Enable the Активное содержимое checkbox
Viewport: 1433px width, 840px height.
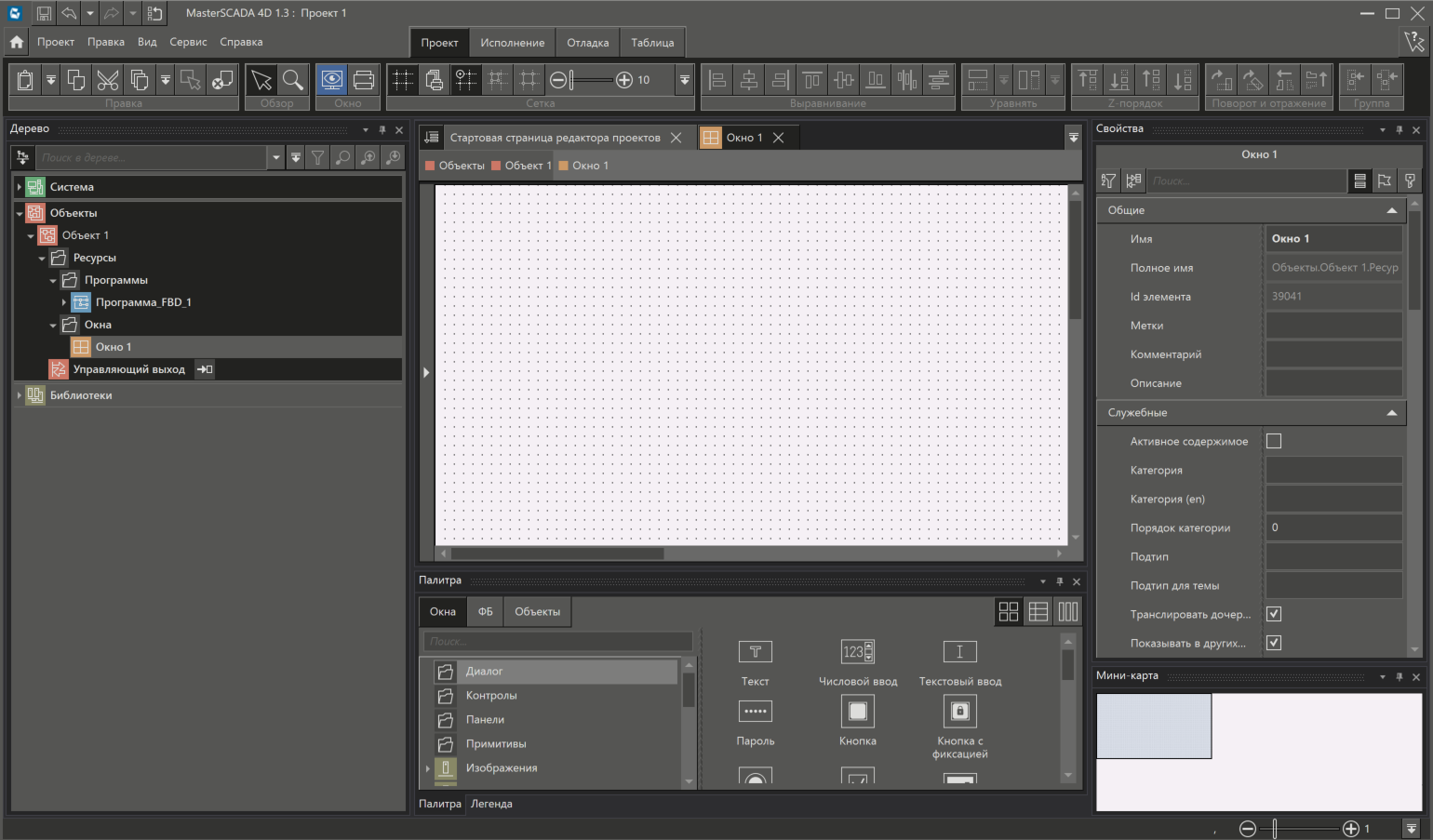(x=1274, y=441)
